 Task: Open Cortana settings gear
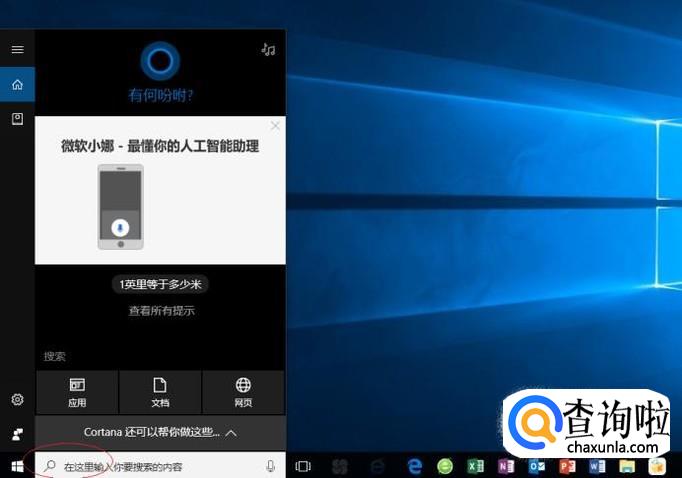point(17,399)
